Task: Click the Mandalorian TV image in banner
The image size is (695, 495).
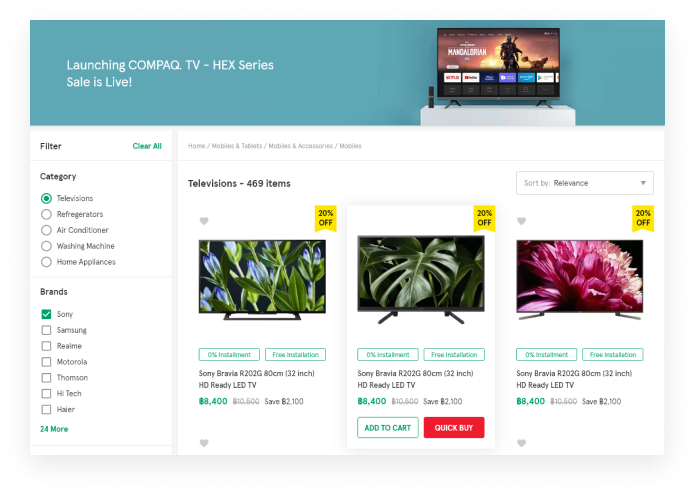Action: tap(498, 67)
